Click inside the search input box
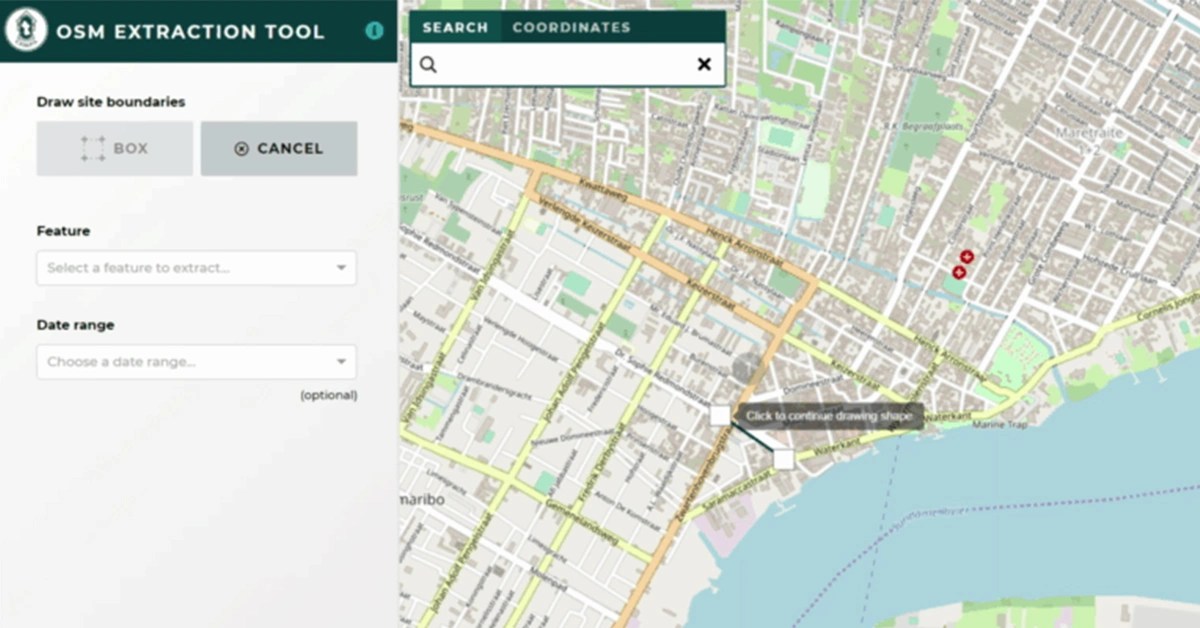The image size is (1200, 628). click(x=560, y=63)
